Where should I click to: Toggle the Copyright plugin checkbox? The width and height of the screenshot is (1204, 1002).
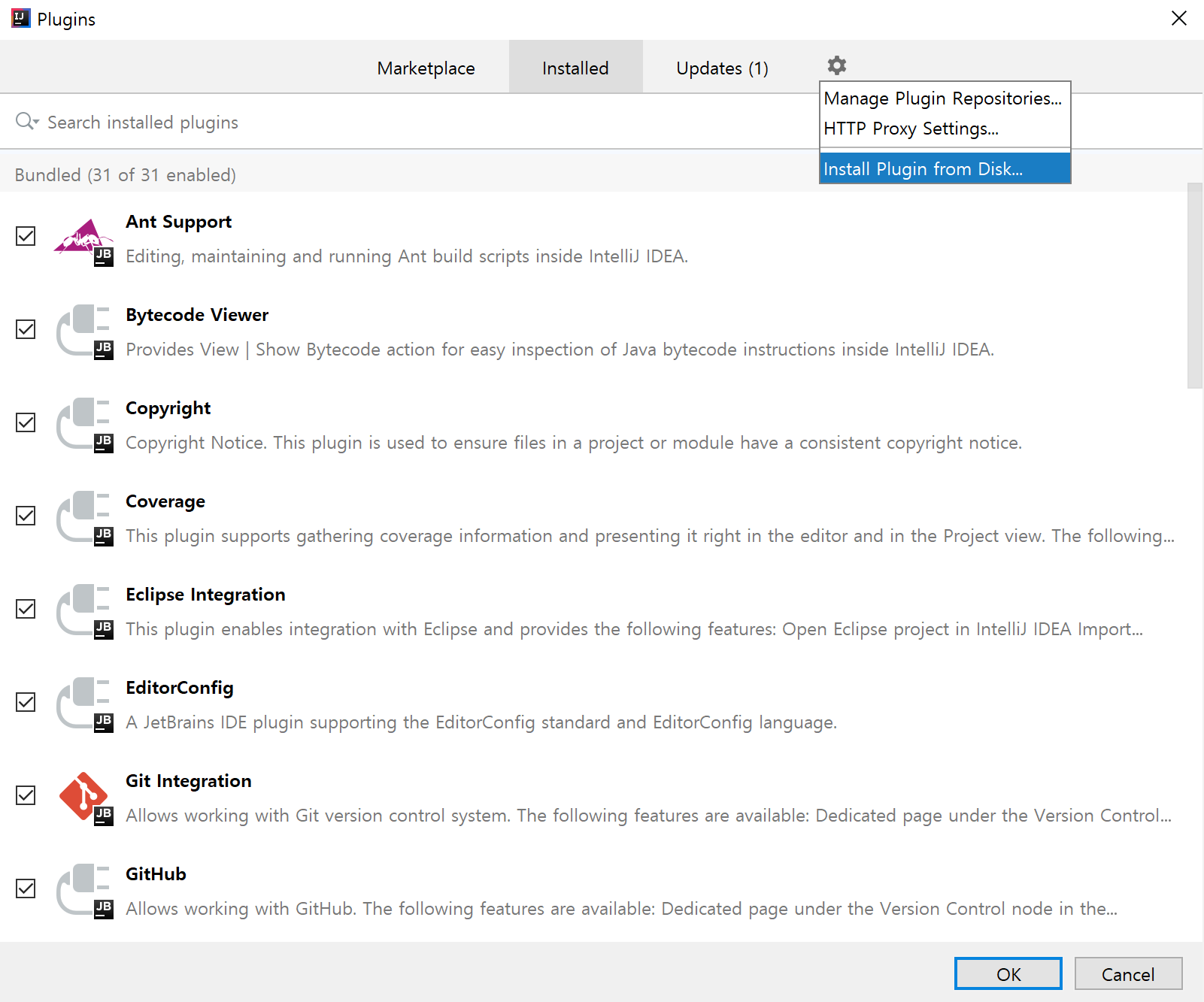(26, 422)
